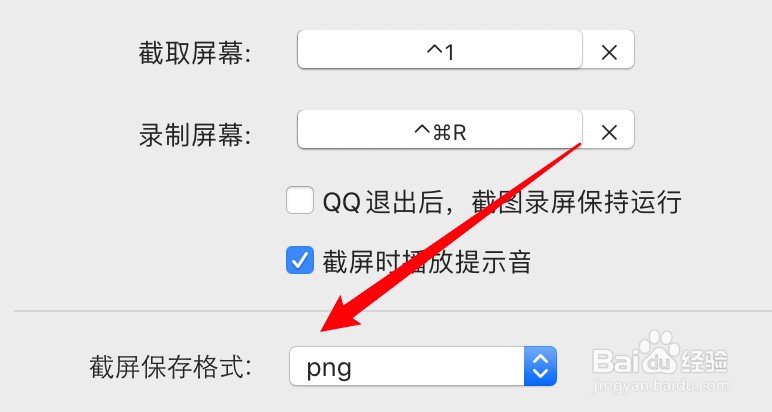Screen dimensions: 772x412
Task: Open the jingyan.baidu.com watermark link
Action: tap(661, 385)
